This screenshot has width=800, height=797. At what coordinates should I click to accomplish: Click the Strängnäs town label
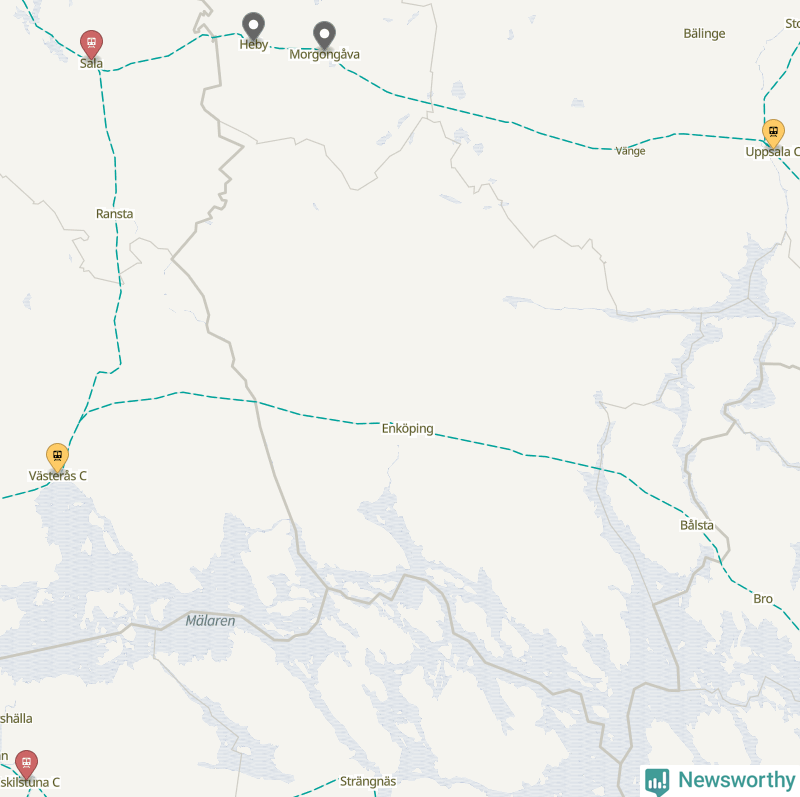368,781
